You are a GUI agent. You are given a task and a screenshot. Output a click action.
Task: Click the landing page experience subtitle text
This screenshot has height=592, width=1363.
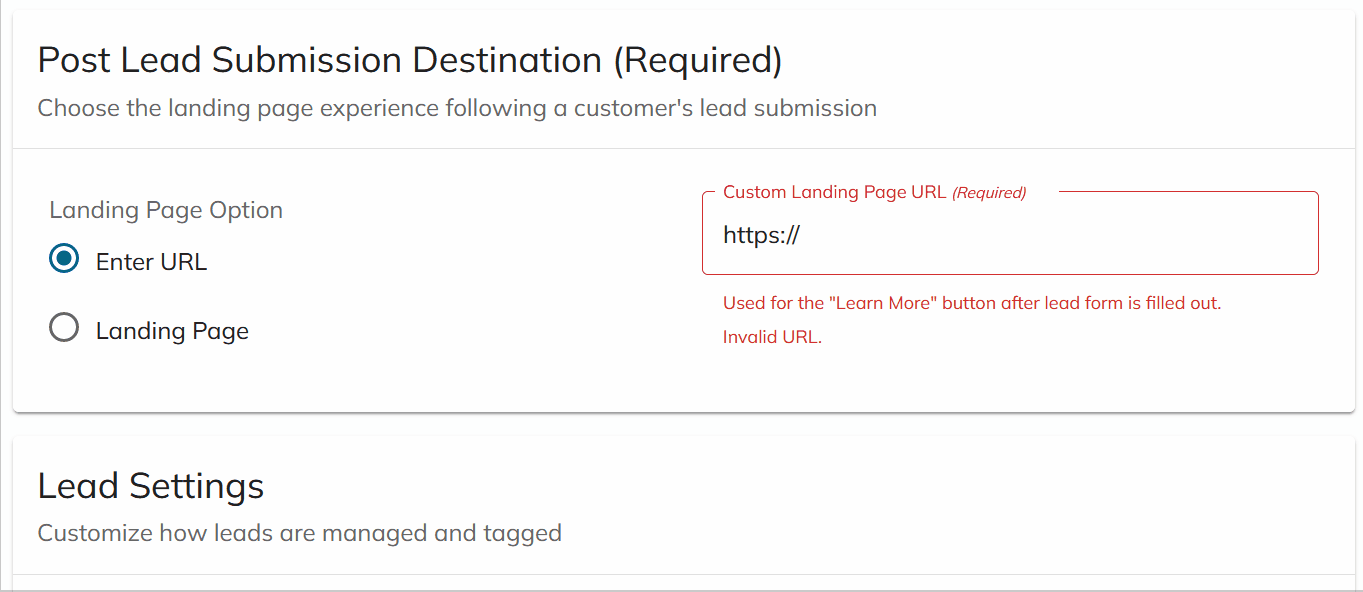point(457,108)
